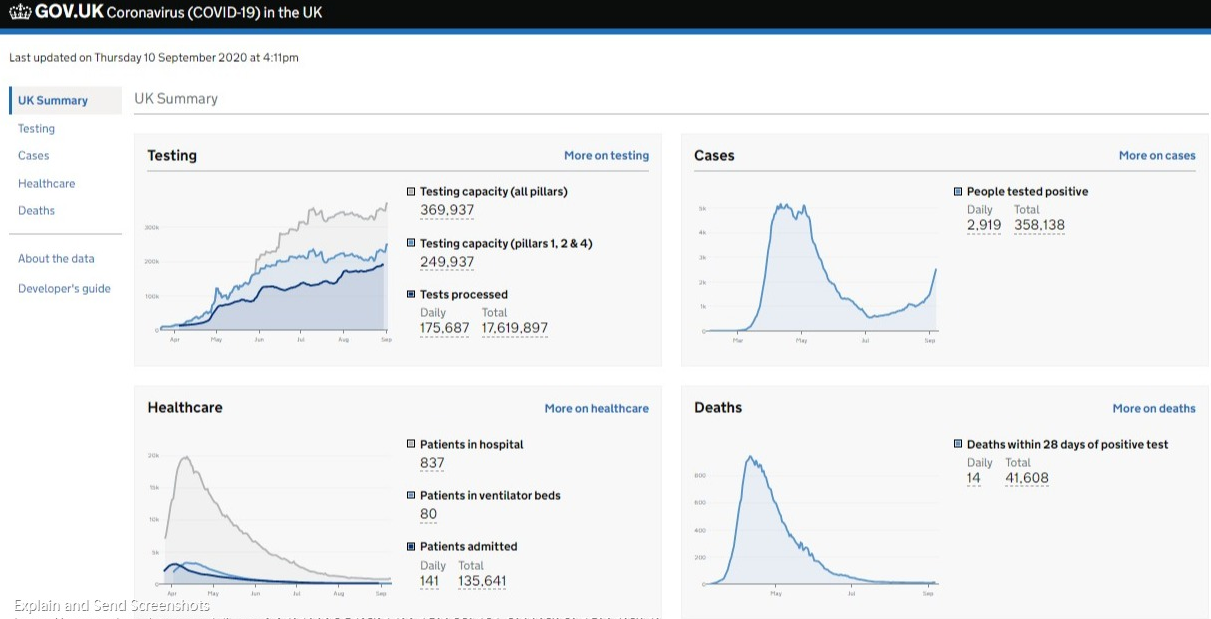Click the total cases 358,138 value

pos(1039,225)
